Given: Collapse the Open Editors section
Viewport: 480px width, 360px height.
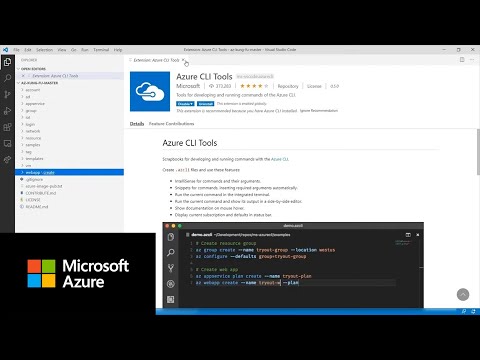Looking at the screenshot, I should pyautogui.click(x=18, y=69).
